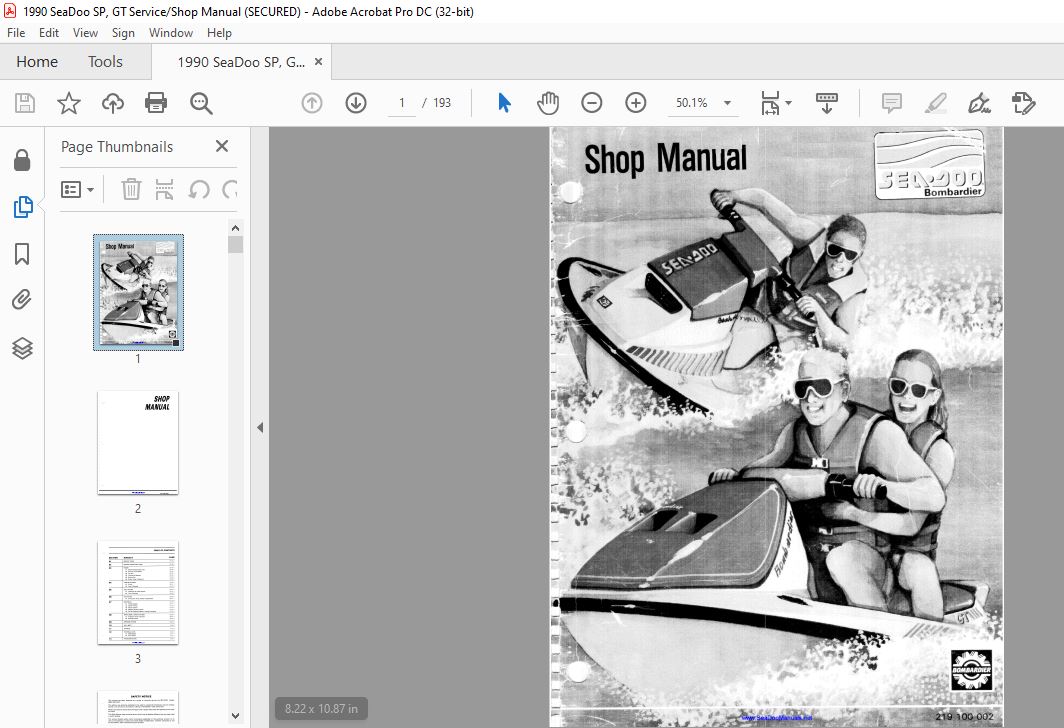Select the 1990 SeaDoo SP document tab

point(241,62)
